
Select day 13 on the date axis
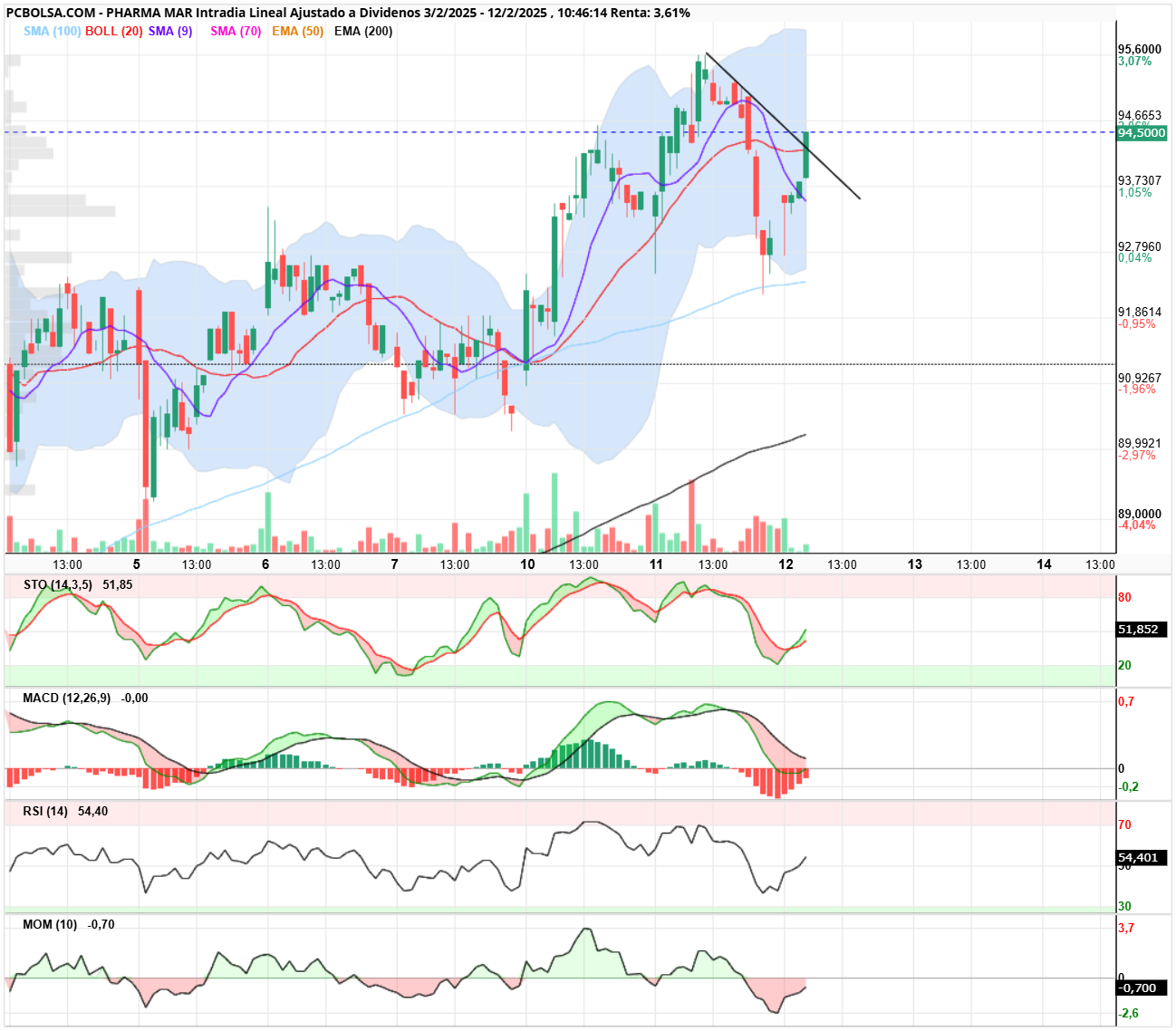[915, 564]
